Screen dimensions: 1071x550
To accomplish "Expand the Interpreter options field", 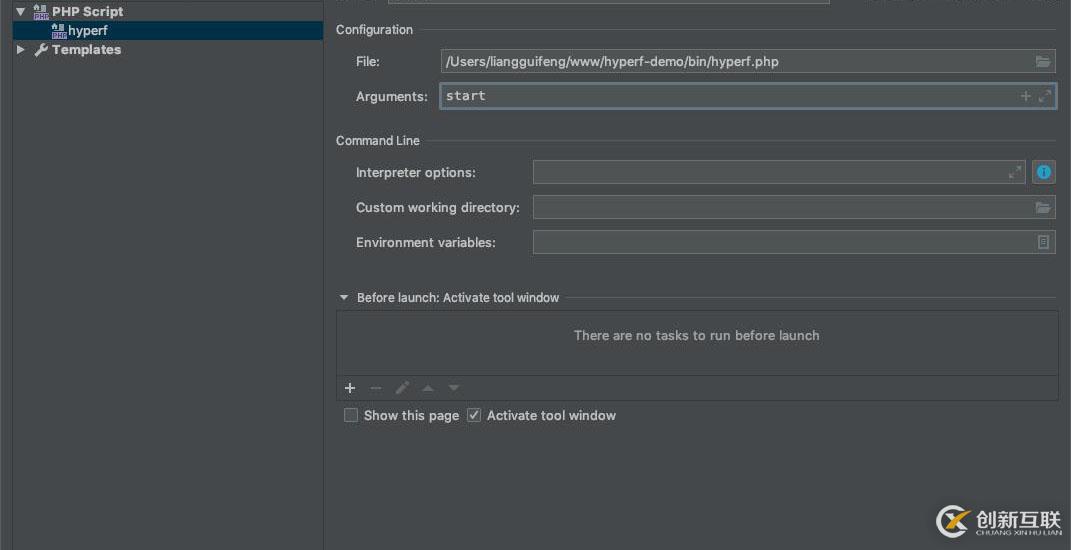I will pyautogui.click(x=1015, y=173).
